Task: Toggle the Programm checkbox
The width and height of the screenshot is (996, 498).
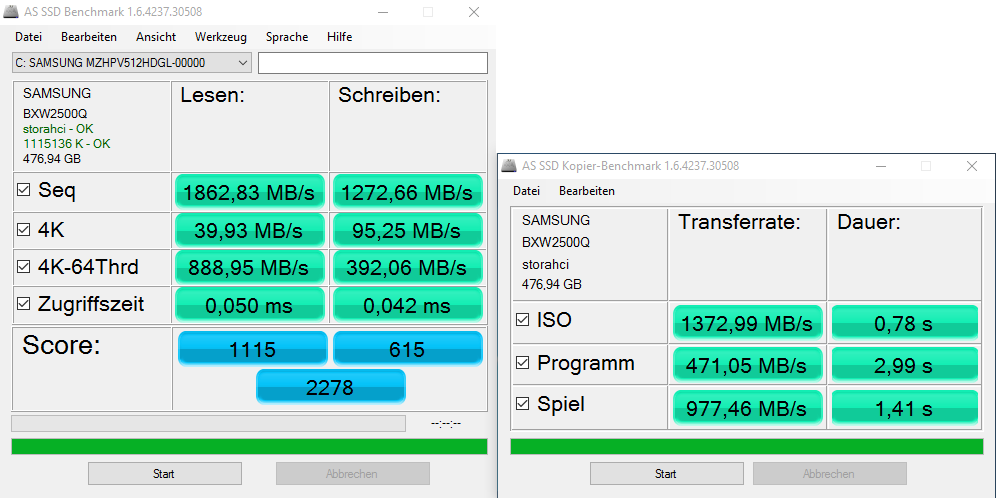Action: 522,363
